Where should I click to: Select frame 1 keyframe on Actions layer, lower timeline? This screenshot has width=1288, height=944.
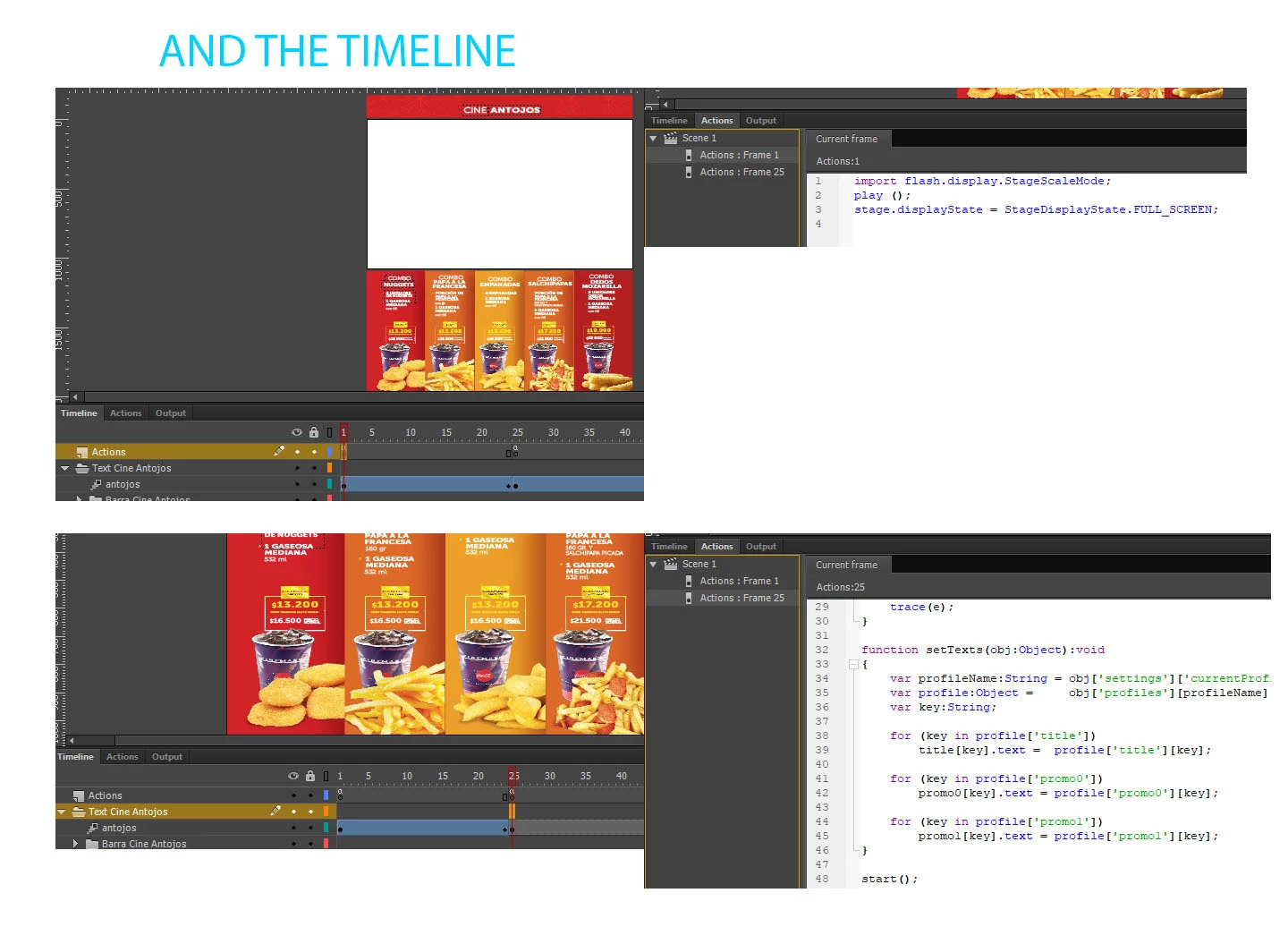340,795
